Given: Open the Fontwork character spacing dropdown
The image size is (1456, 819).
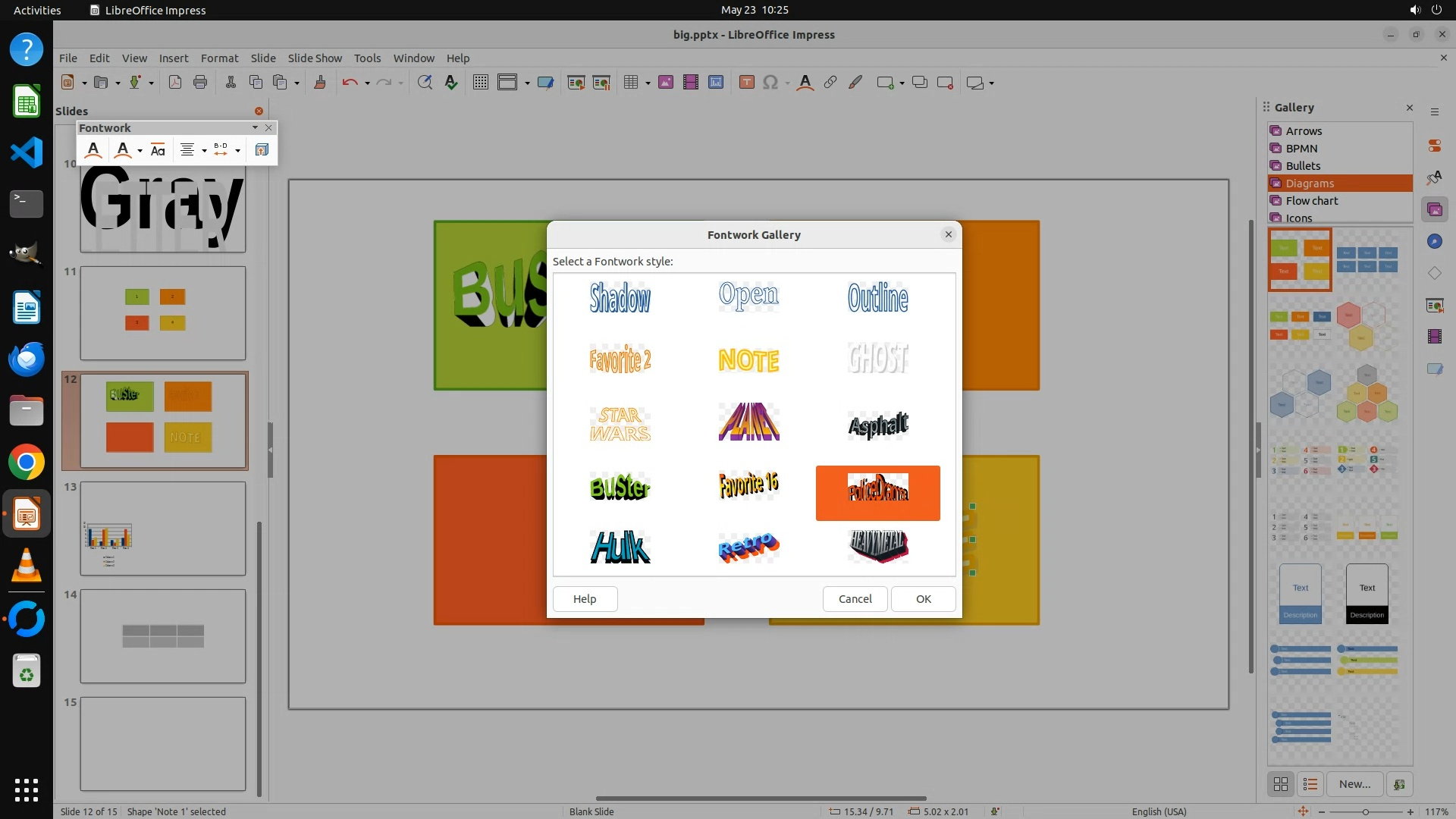Looking at the screenshot, I should pos(237,151).
